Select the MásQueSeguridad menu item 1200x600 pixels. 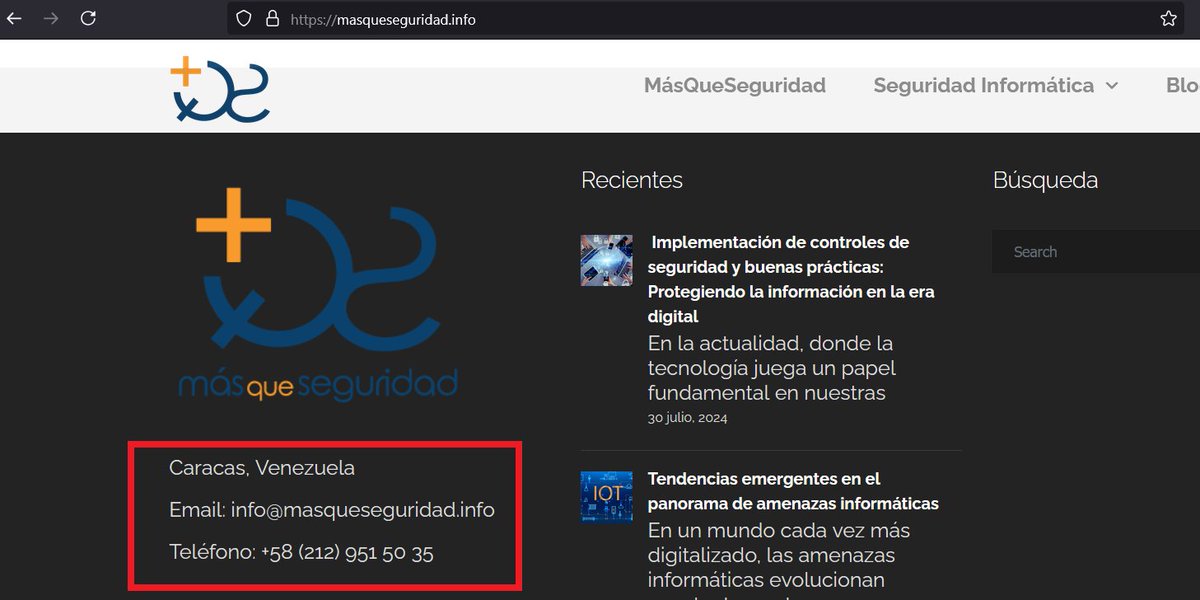click(733, 86)
